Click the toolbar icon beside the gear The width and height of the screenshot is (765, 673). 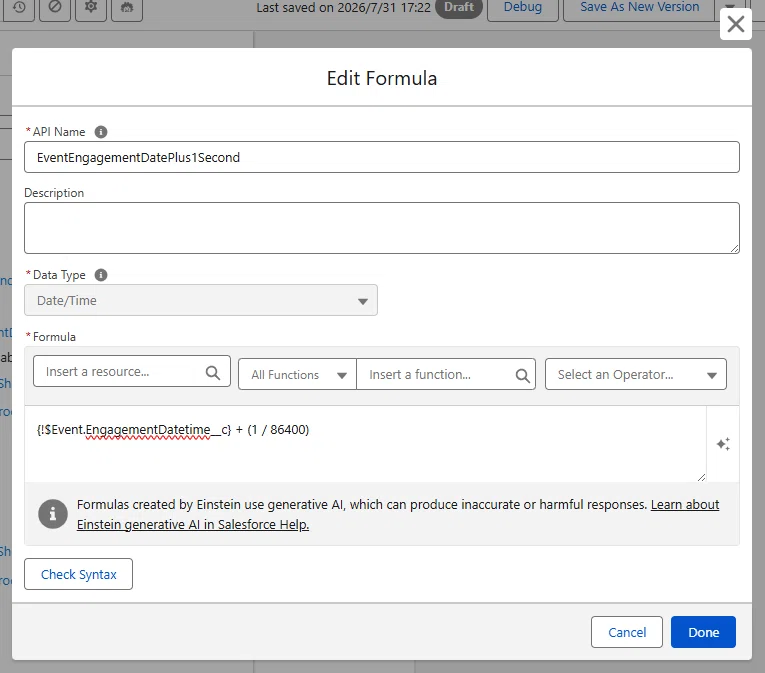127,8
